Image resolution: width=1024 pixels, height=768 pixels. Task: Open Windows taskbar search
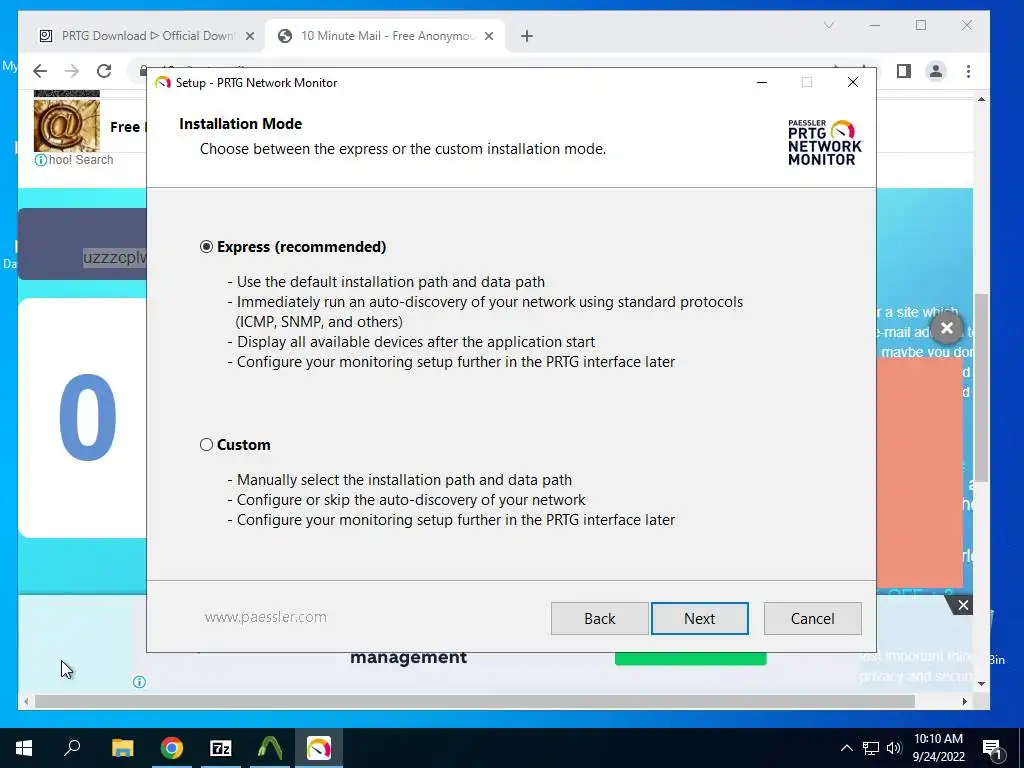point(72,748)
